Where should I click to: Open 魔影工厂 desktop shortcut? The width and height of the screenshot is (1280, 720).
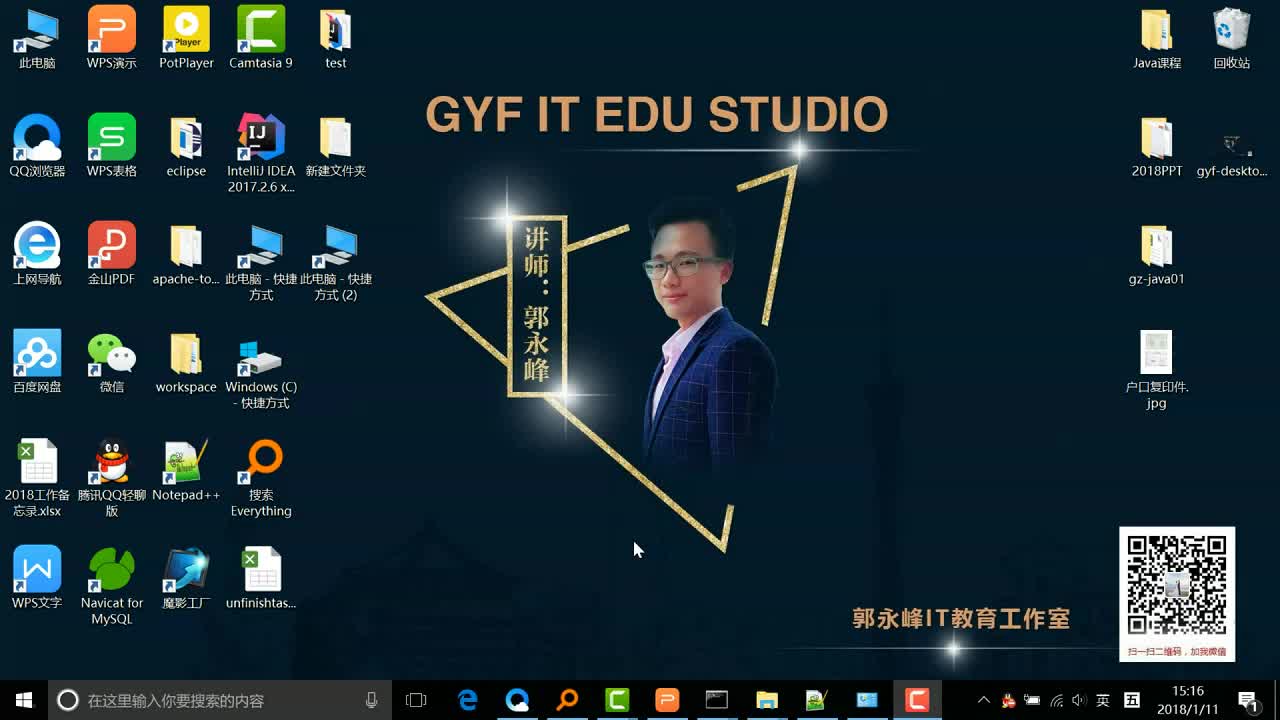pos(187,578)
